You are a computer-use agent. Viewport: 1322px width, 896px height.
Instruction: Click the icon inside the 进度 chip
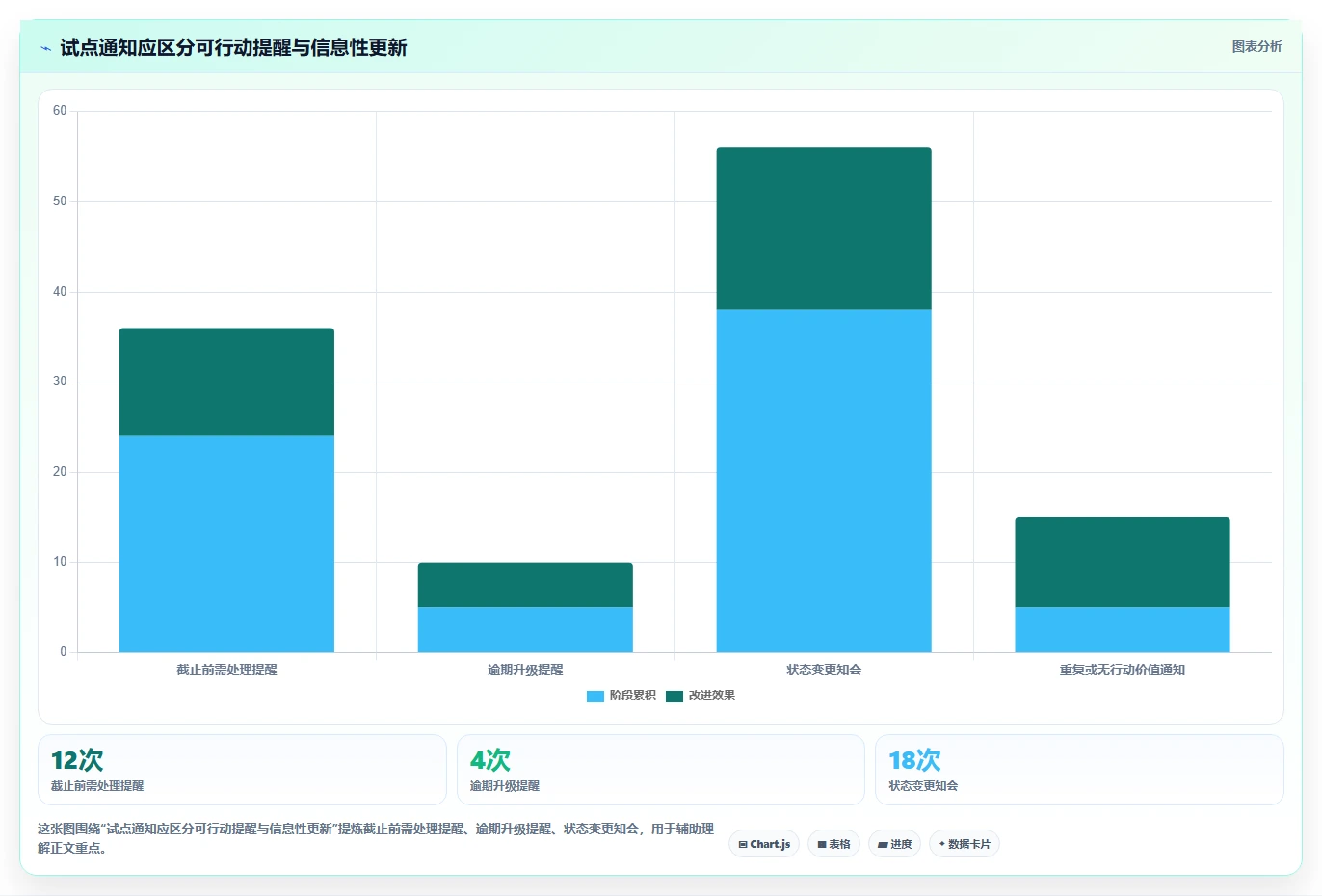[883, 845]
